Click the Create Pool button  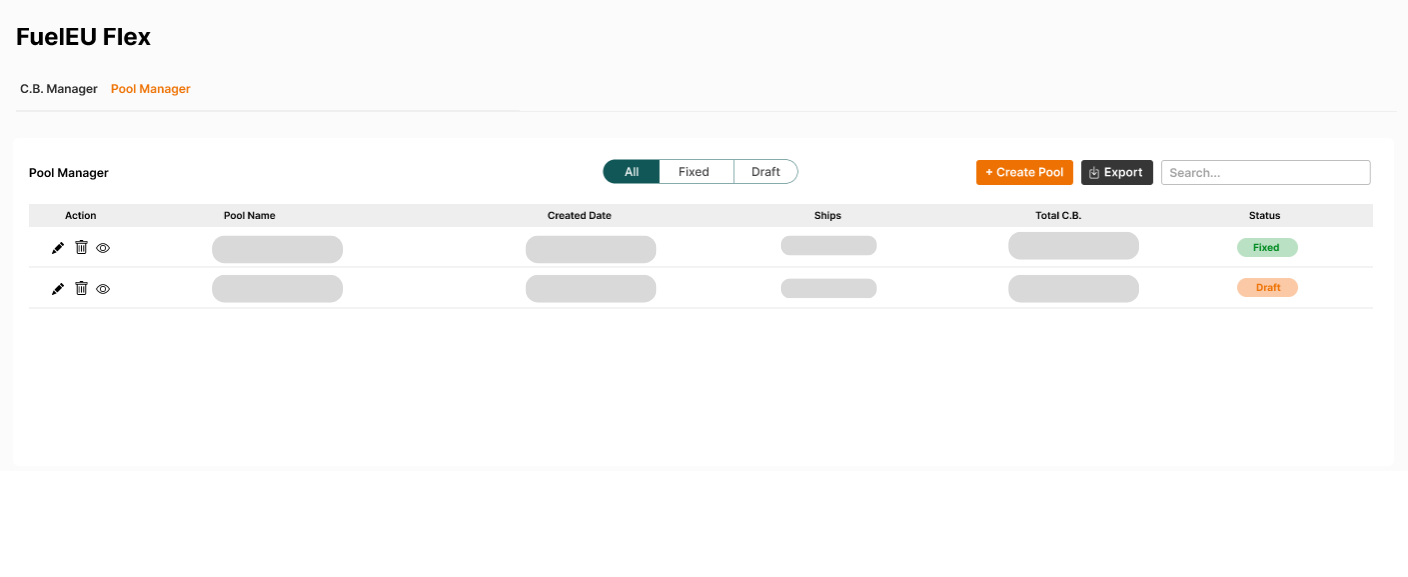[1024, 172]
